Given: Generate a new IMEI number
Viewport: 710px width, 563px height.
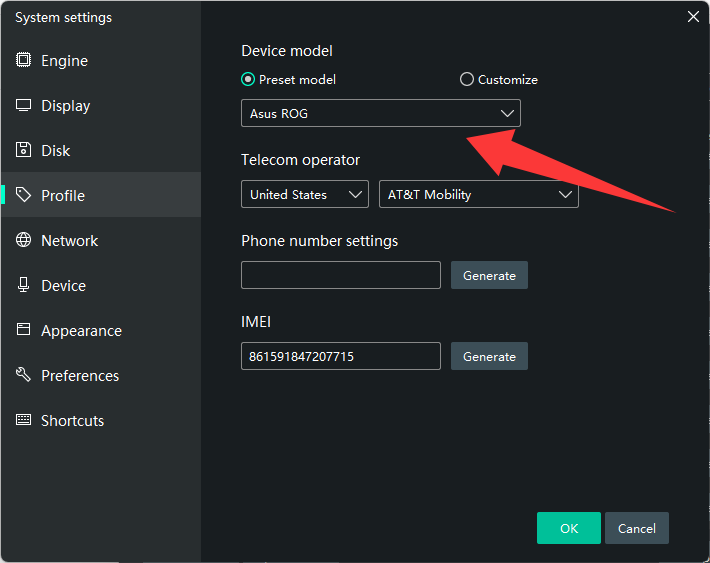Looking at the screenshot, I should coord(489,356).
